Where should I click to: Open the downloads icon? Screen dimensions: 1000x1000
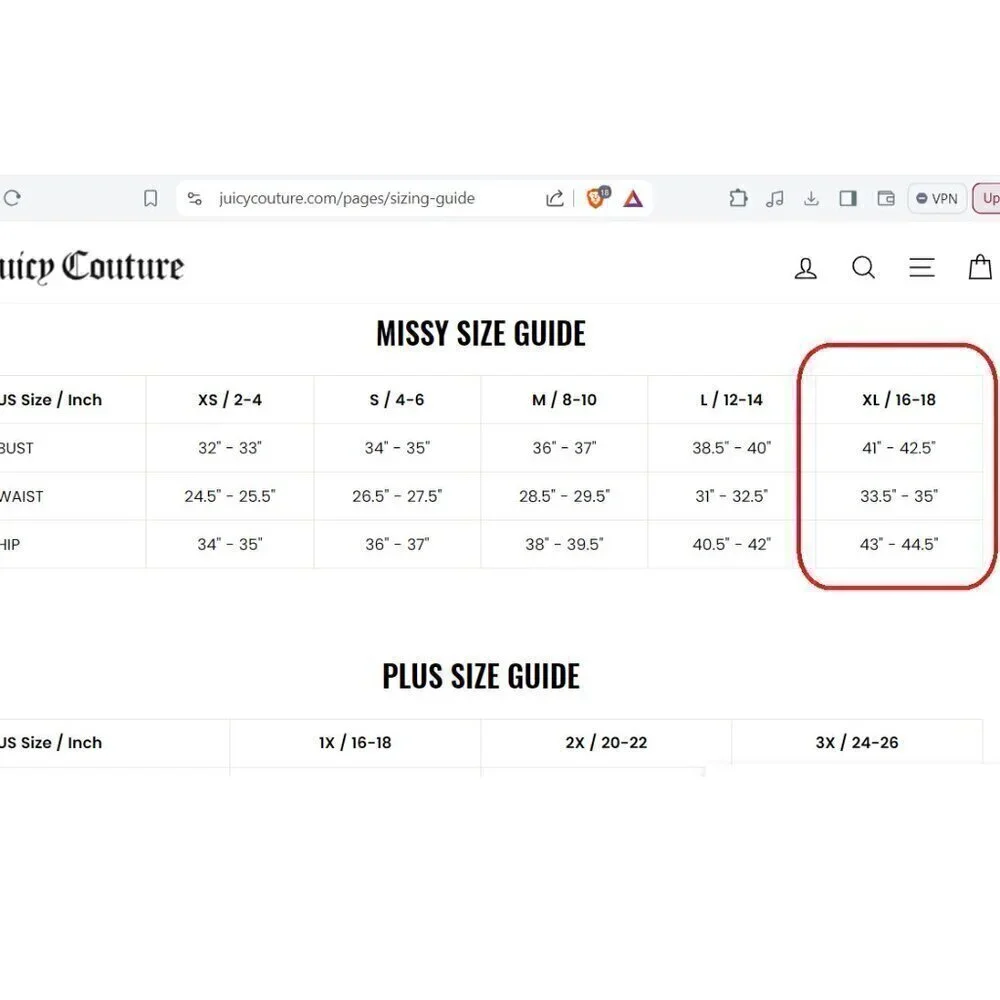[811, 198]
